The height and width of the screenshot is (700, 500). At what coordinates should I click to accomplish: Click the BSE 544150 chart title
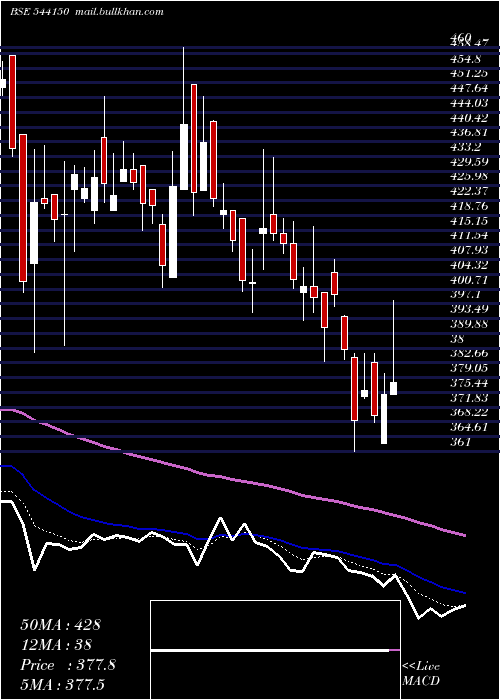[39, 12]
